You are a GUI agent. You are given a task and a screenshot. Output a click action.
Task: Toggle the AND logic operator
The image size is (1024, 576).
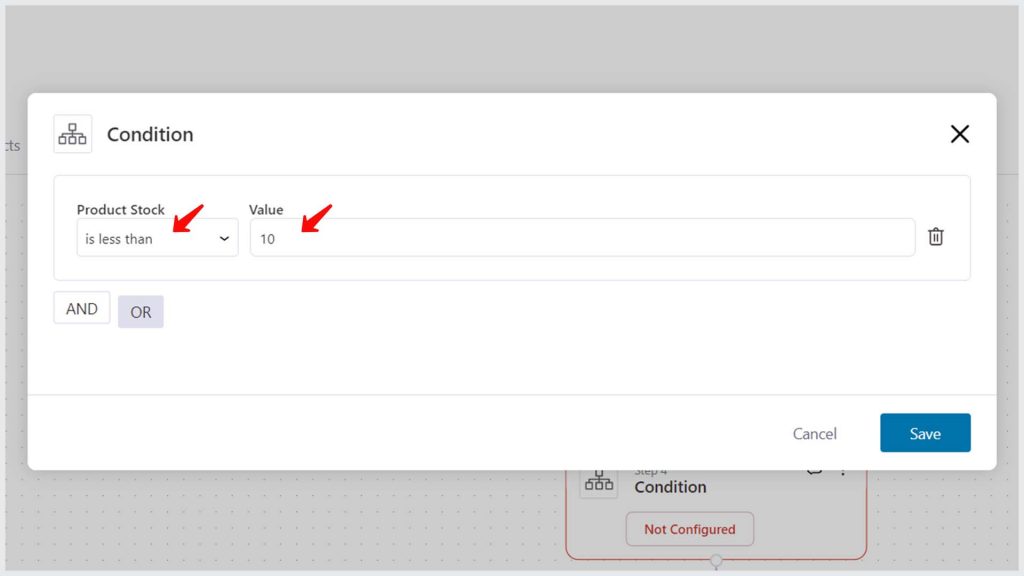click(82, 308)
